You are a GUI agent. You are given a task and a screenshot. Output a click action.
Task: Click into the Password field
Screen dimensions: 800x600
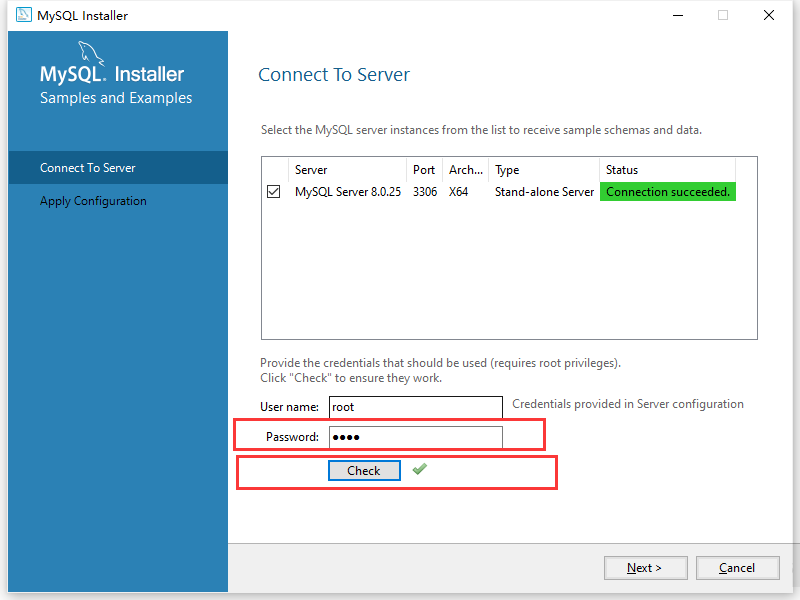415,437
